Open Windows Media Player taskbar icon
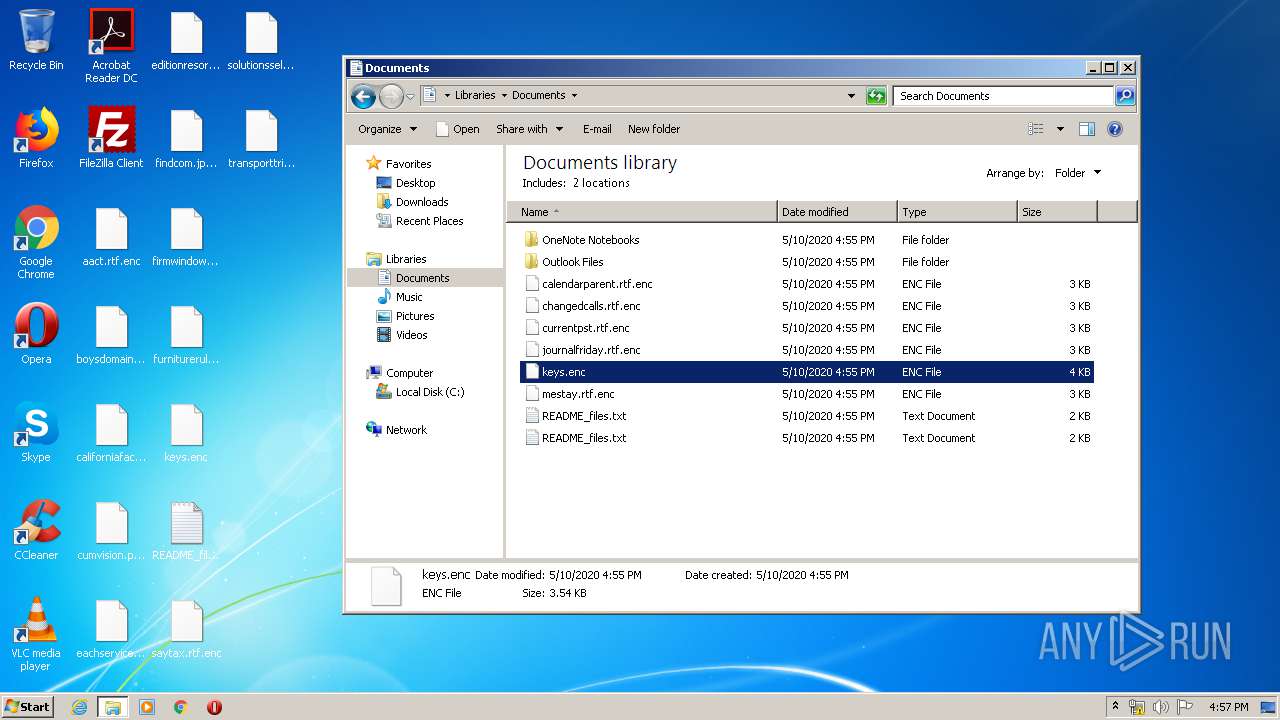The width and height of the screenshot is (1280, 720). (x=147, y=707)
